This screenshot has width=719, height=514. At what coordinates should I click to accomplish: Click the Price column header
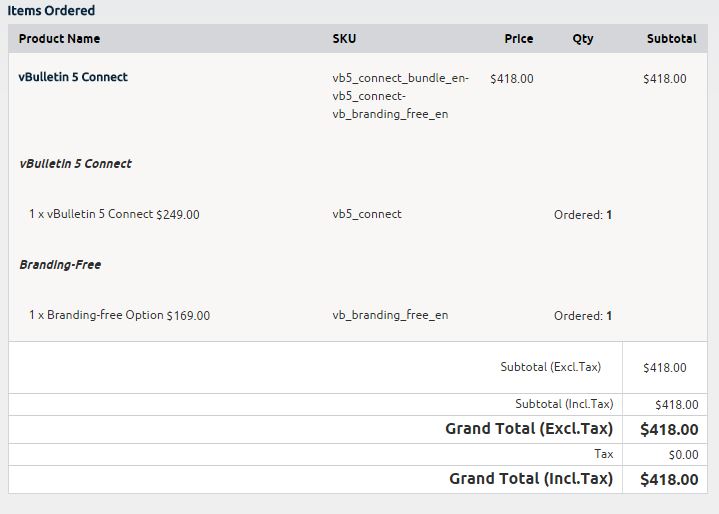click(518, 39)
